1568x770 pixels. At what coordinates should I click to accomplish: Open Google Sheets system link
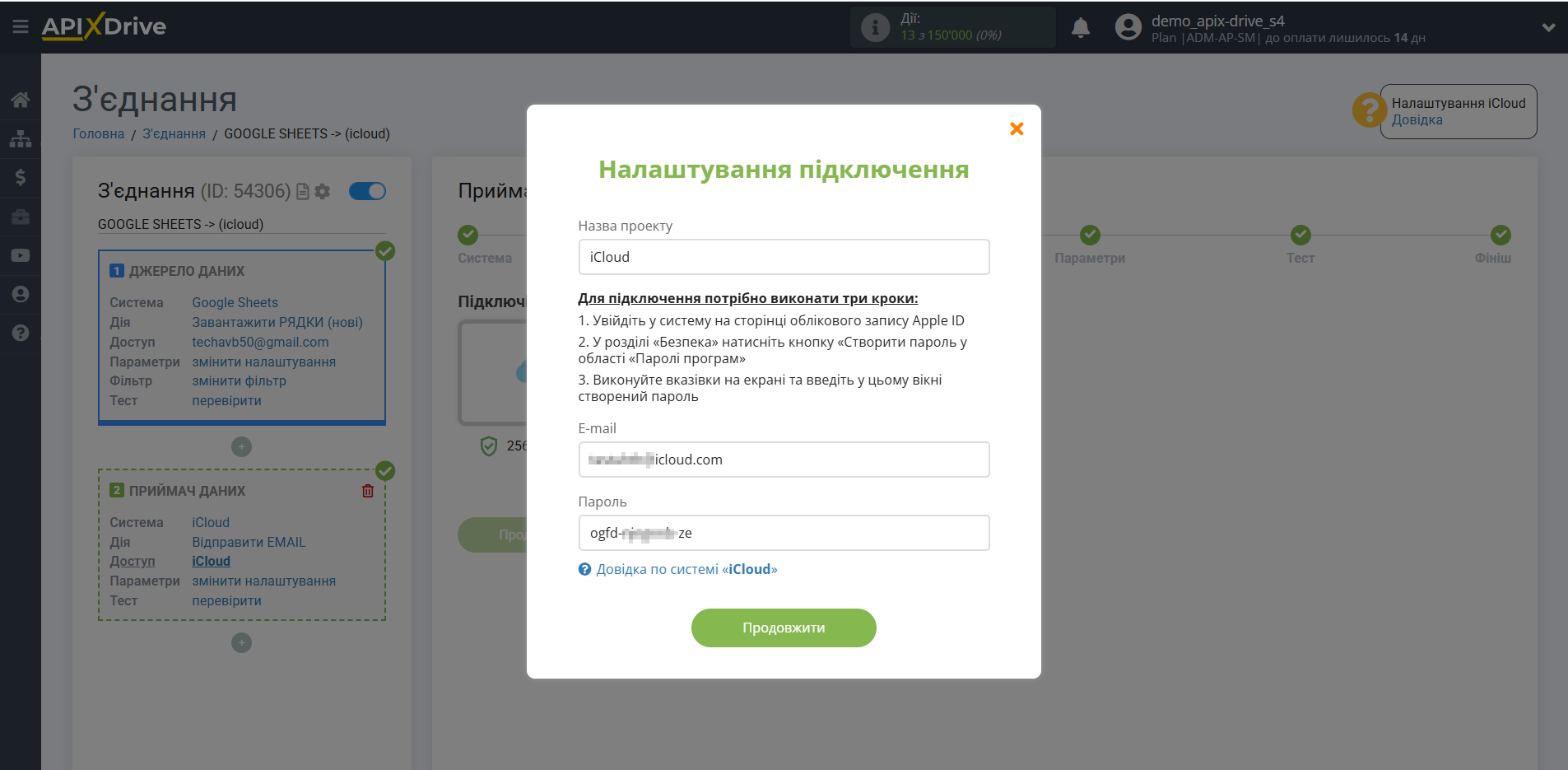point(235,302)
